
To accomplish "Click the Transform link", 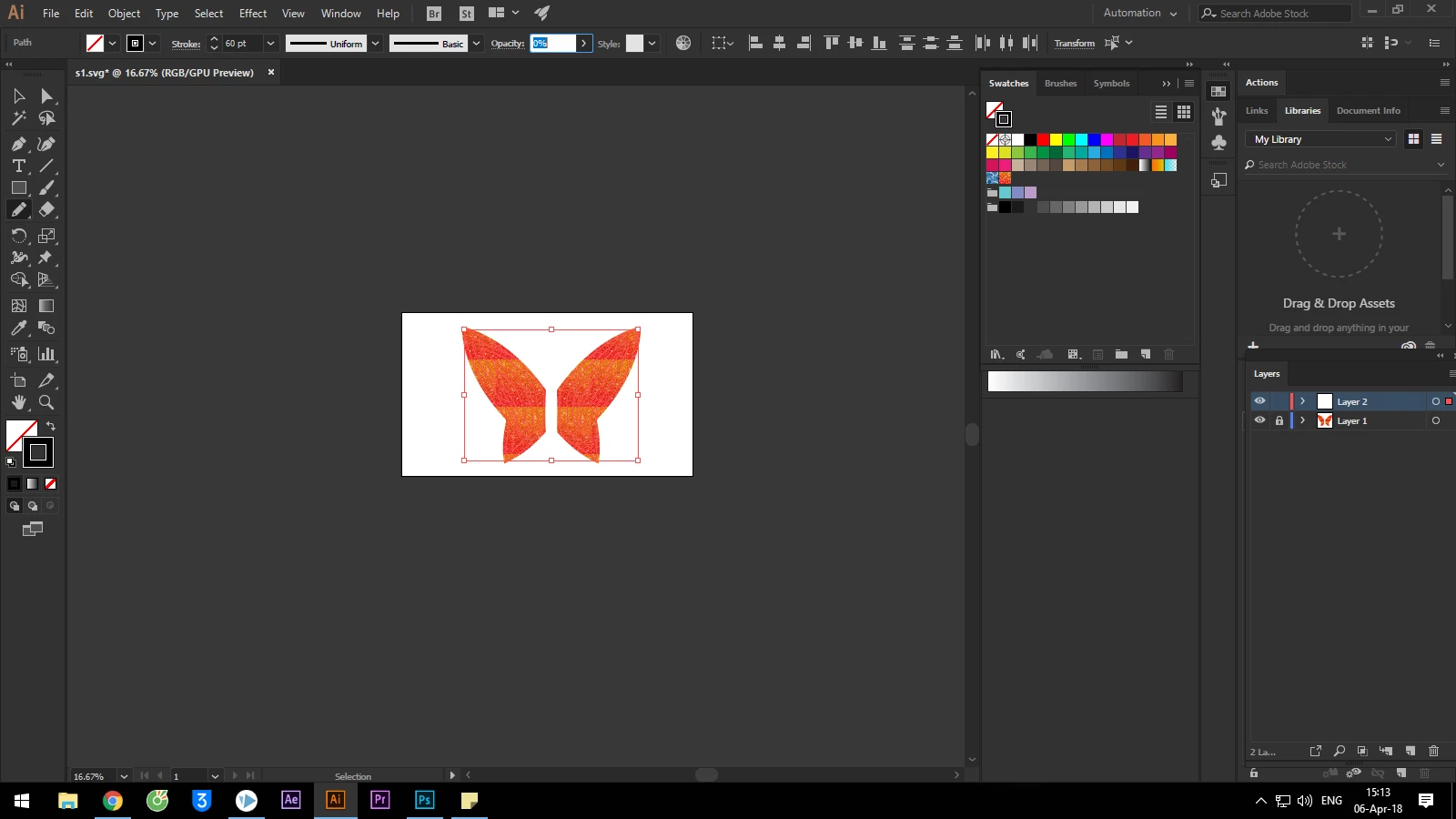I will coord(1074,43).
